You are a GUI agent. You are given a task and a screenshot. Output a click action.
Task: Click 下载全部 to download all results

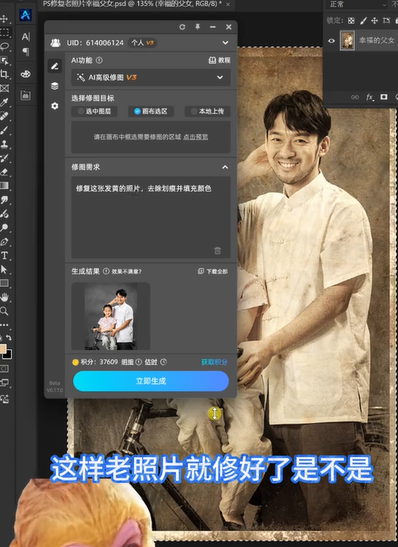pyautogui.click(x=213, y=271)
